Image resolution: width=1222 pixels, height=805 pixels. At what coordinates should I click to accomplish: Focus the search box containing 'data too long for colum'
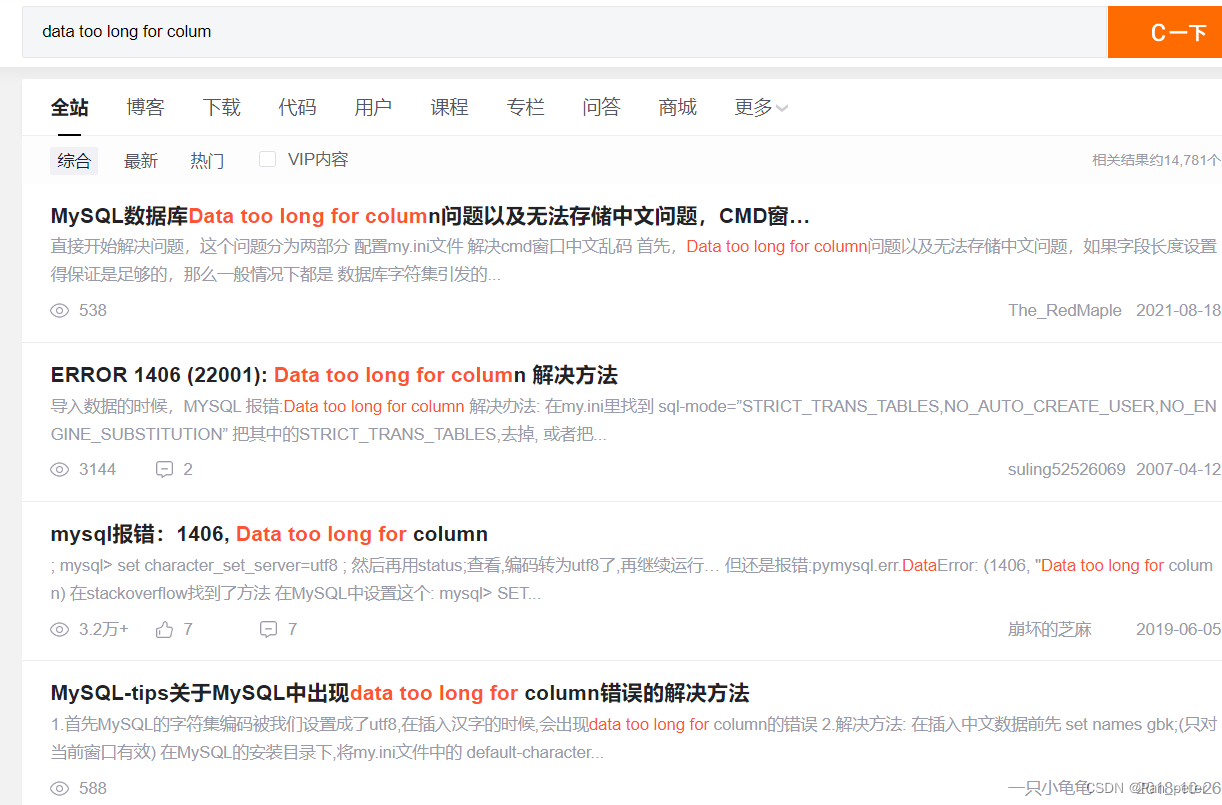[565, 32]
